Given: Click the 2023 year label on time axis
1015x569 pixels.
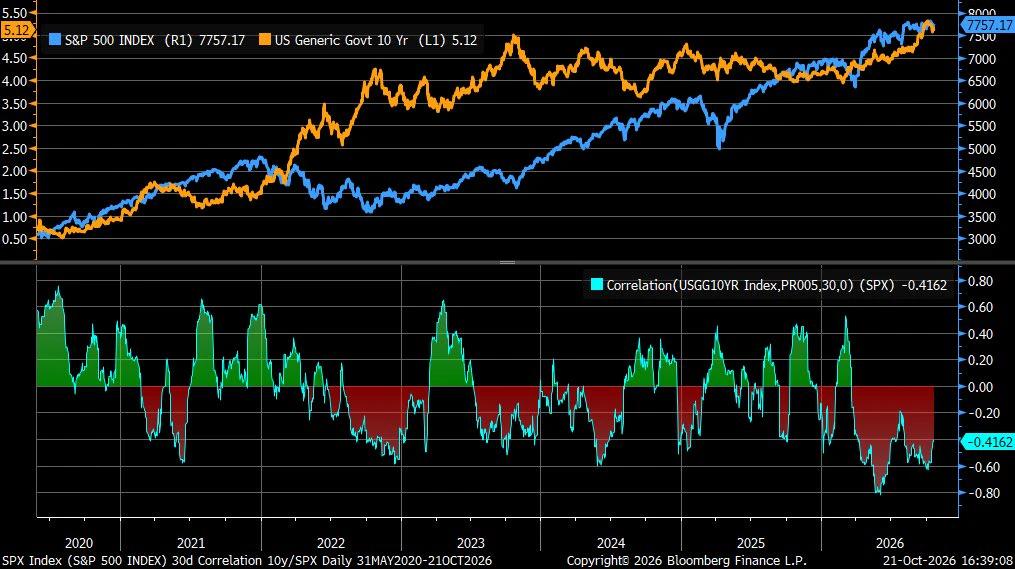Looking at the screenshot, I should (471, 543).
